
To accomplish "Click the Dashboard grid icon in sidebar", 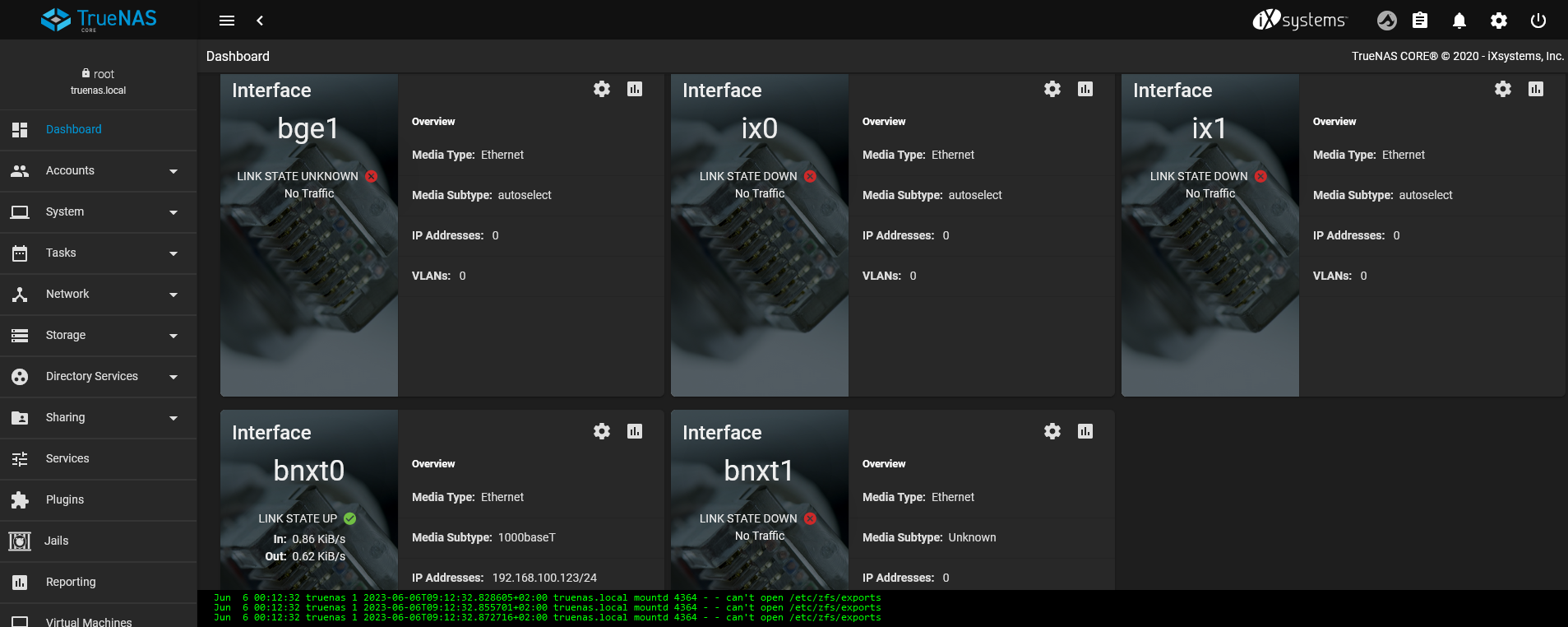I will (x=20, y=130).
